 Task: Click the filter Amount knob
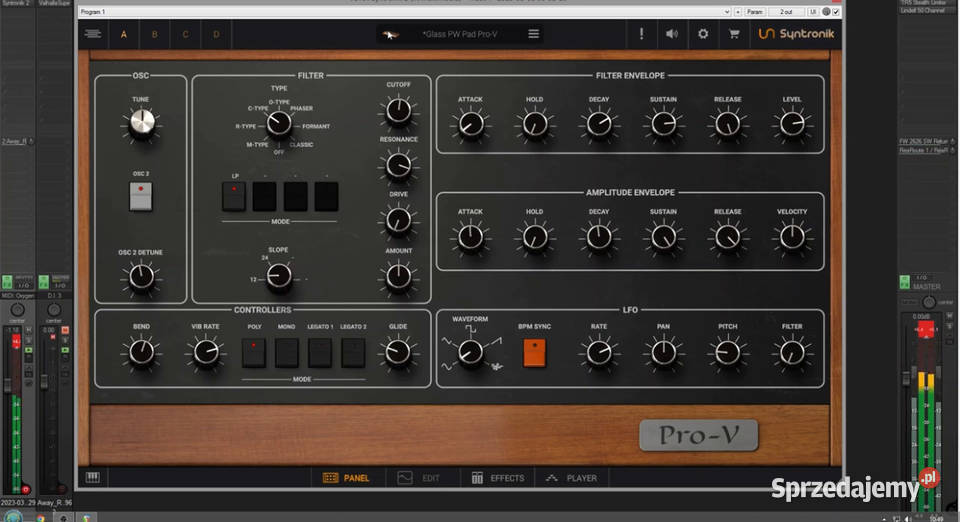pyautogui.click(x=399, y=277)
